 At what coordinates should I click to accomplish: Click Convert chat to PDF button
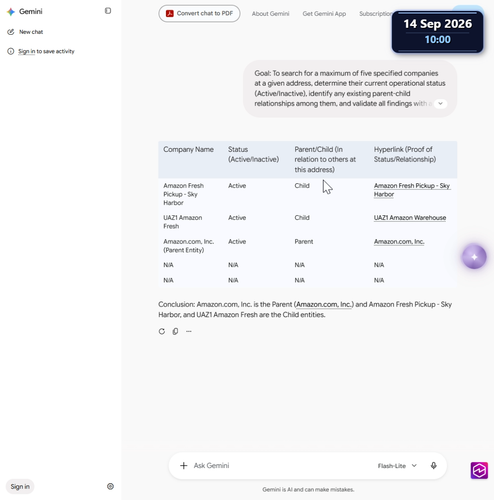point(199,13)
